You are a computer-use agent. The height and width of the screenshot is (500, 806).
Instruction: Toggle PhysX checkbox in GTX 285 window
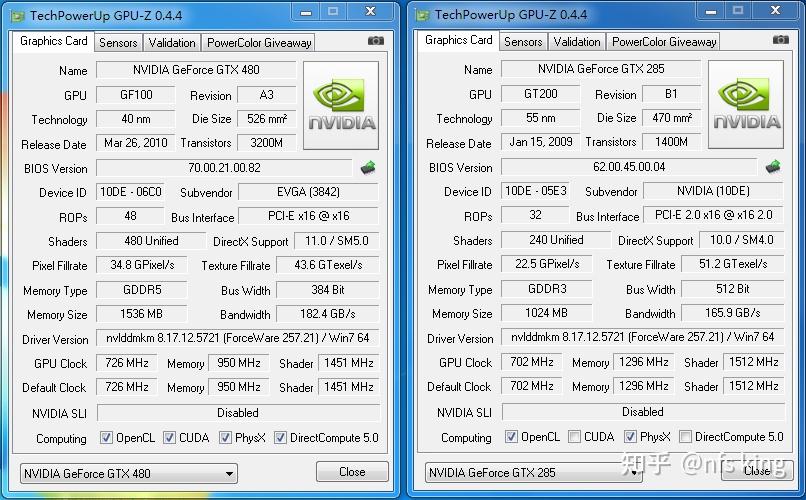point(630,437)
